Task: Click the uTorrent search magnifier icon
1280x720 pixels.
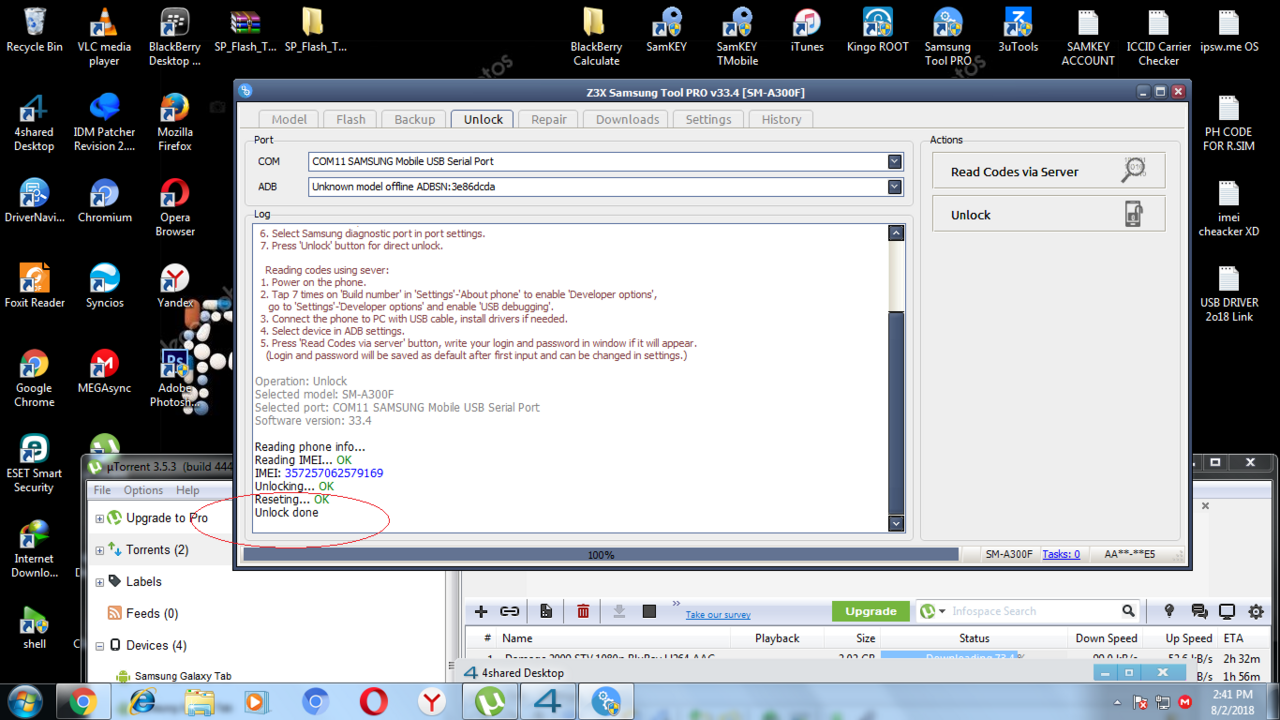Action: point(1128,611)
